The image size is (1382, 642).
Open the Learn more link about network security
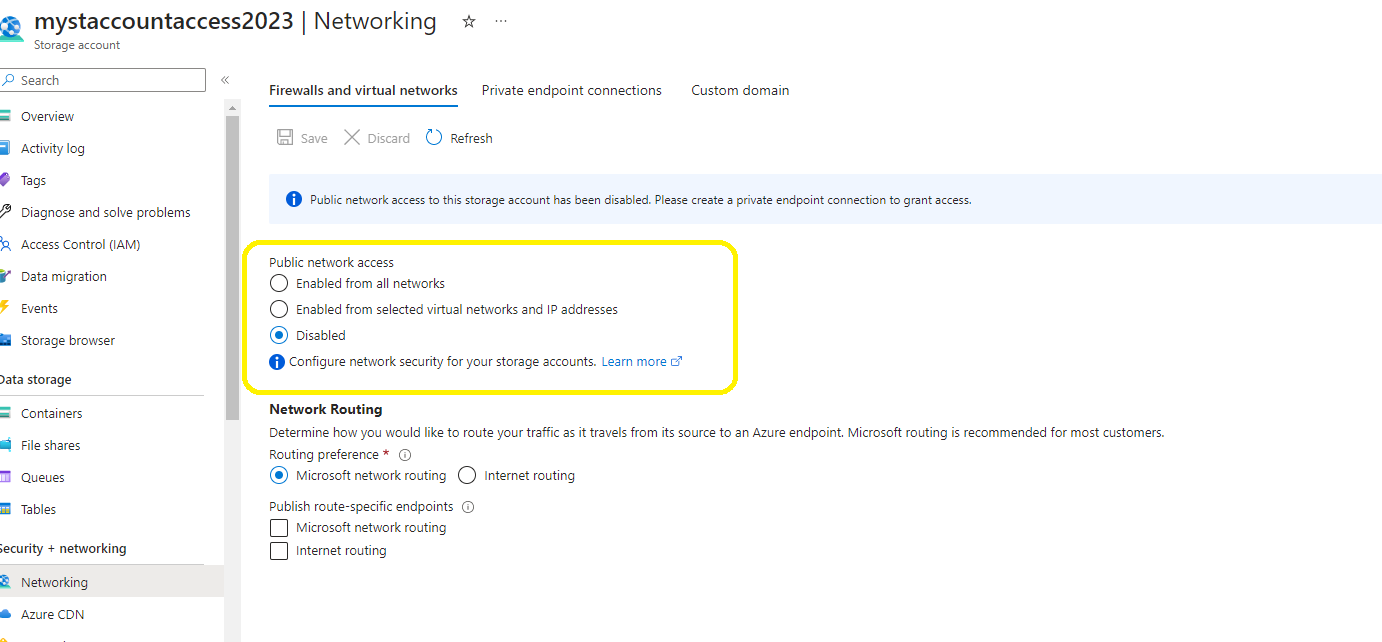[x=634, y=361]
